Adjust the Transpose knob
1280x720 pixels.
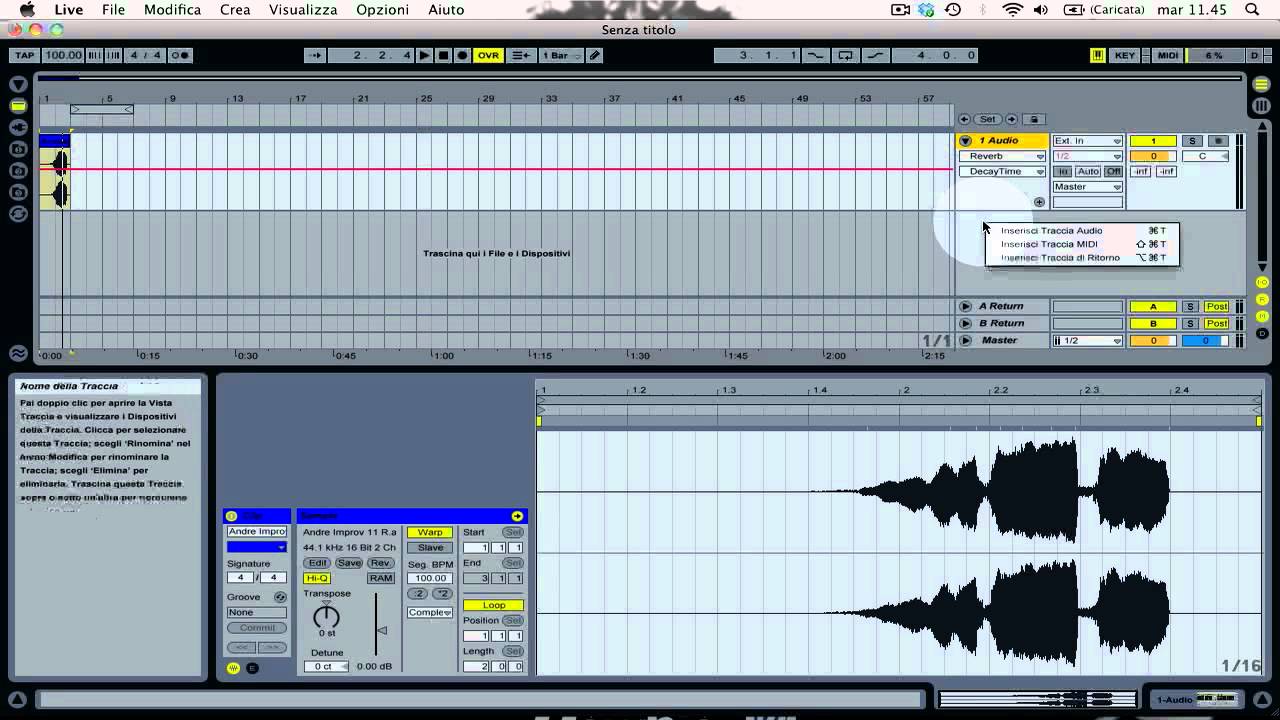(326, 616)
